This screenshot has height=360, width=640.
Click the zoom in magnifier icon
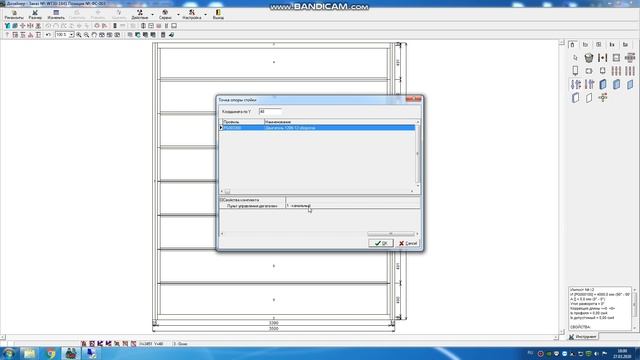pos(79,35)
